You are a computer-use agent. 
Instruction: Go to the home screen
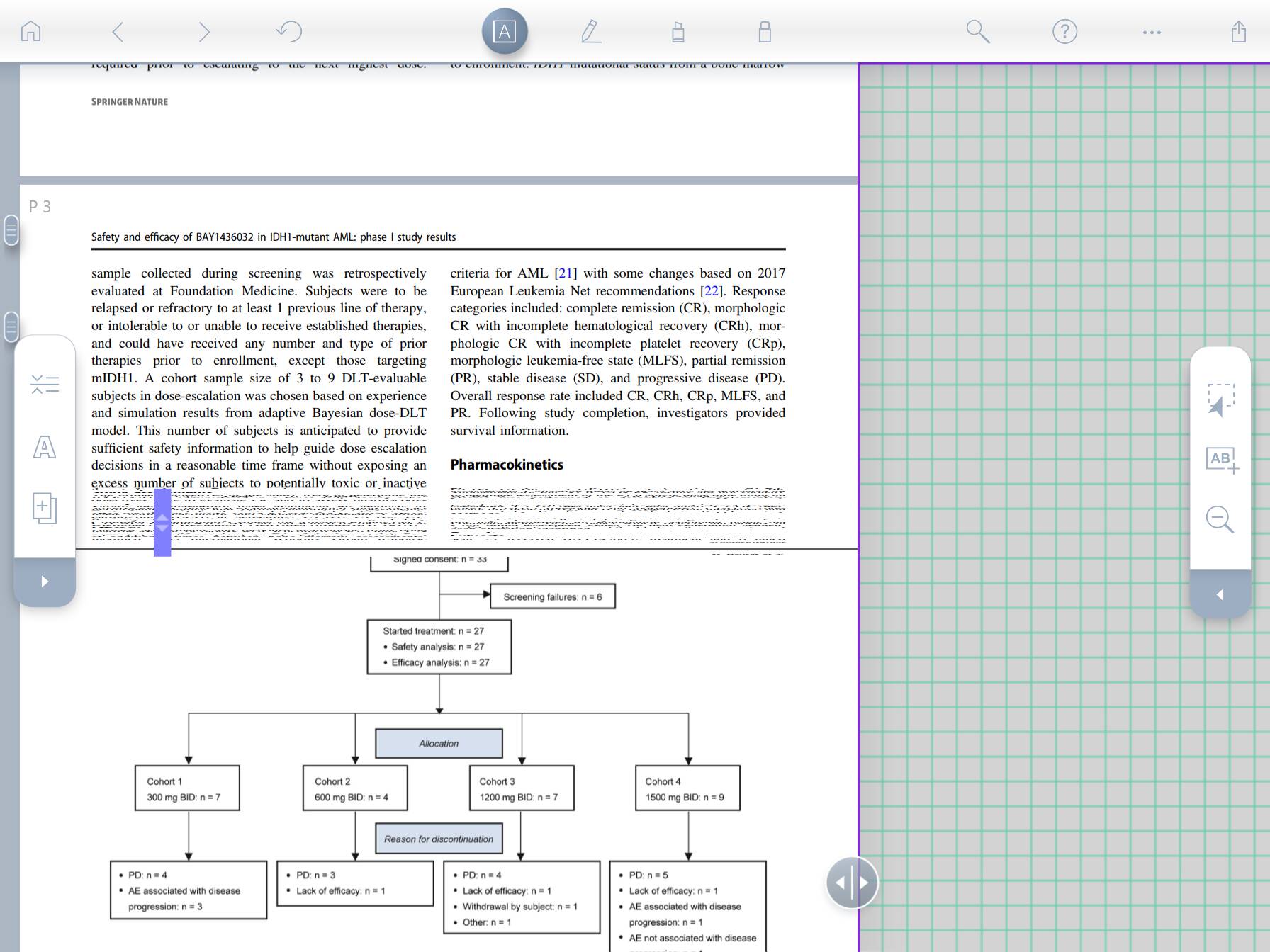(30, 32)
